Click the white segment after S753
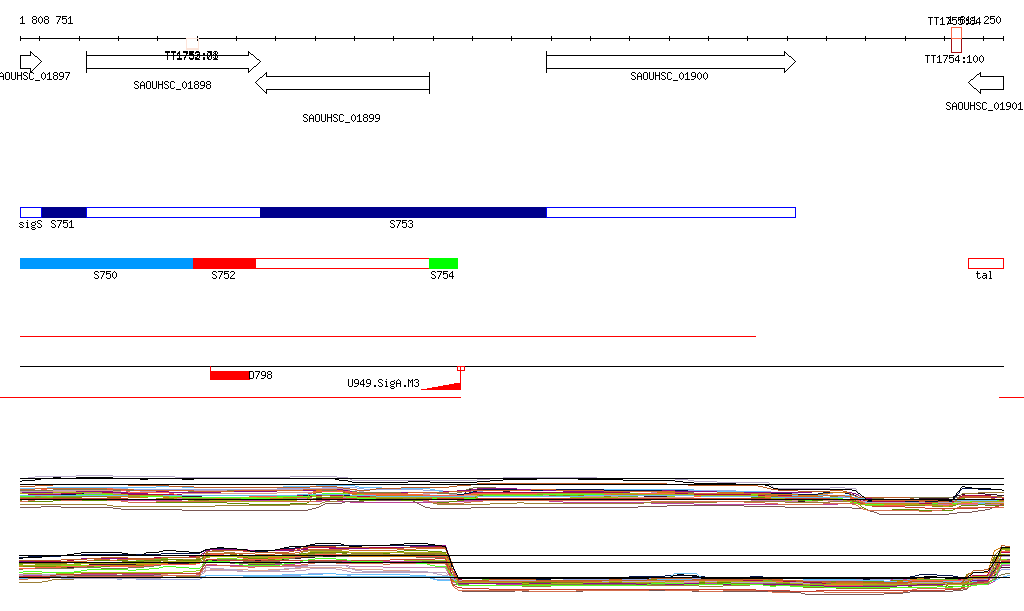Screen dimensions: 1024x611 pos(671,212)
